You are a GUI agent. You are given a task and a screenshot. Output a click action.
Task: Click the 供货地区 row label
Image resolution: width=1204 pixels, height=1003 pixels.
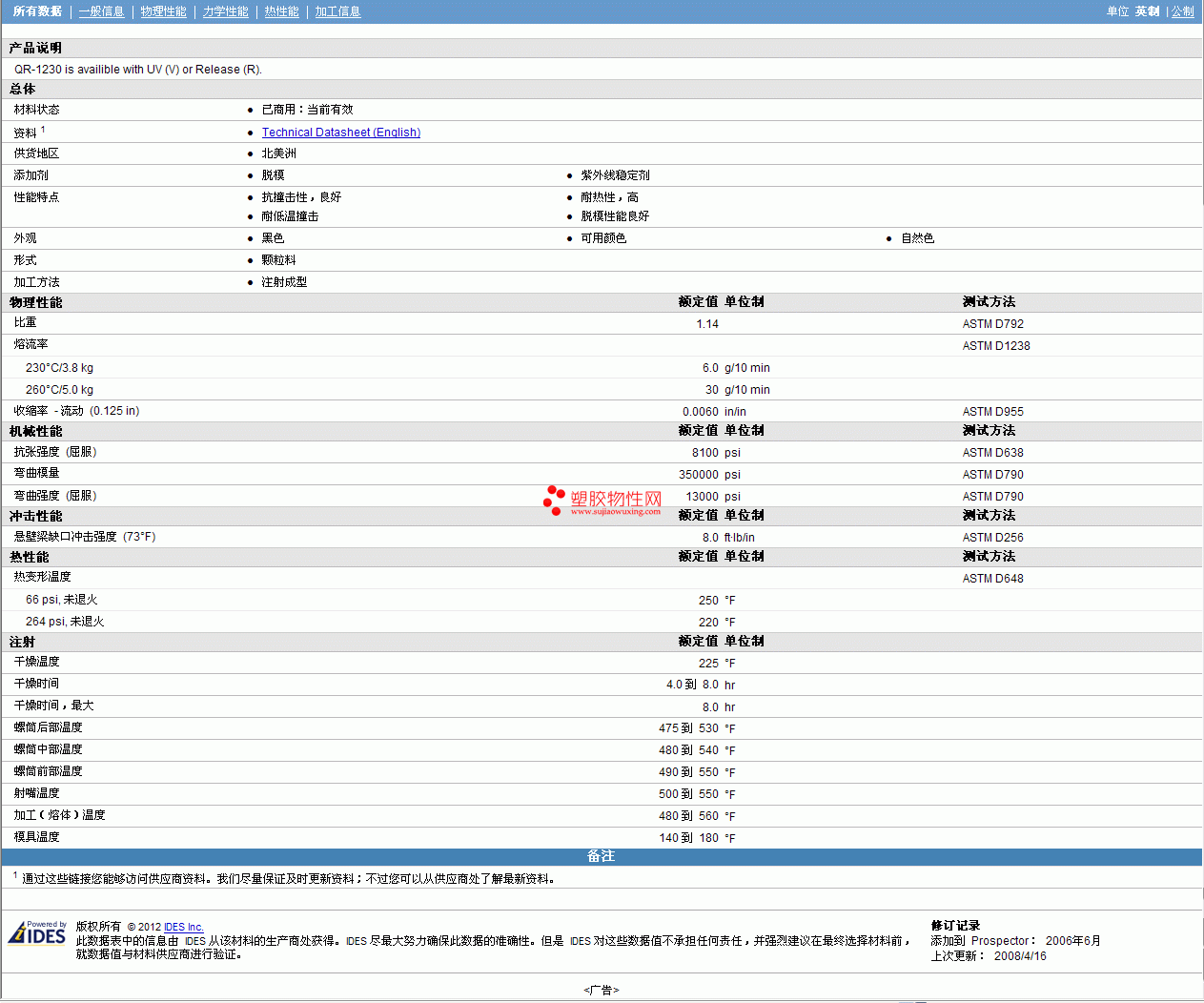(36, 154)
